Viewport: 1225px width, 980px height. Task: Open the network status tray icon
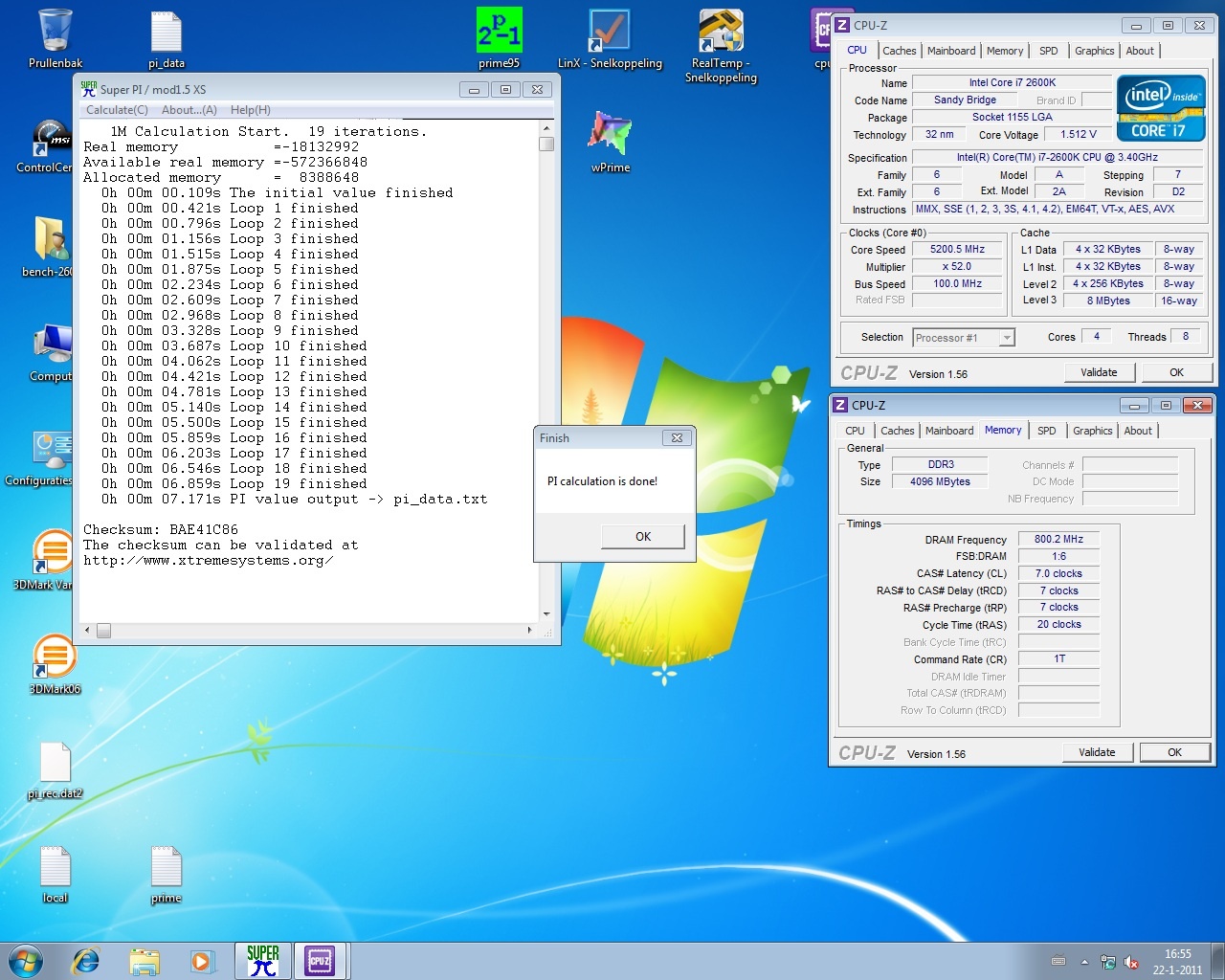[1108, 962]
